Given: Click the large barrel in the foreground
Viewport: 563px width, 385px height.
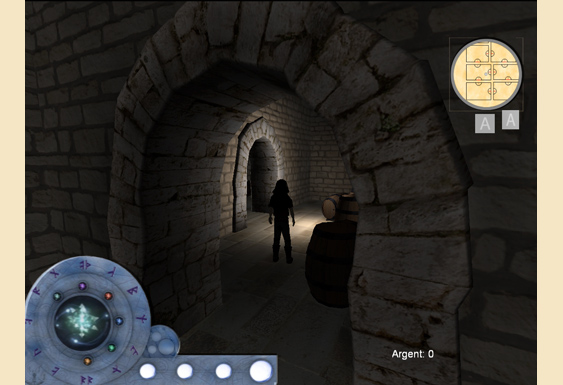Looking at the screenshot, I should 330,264.
